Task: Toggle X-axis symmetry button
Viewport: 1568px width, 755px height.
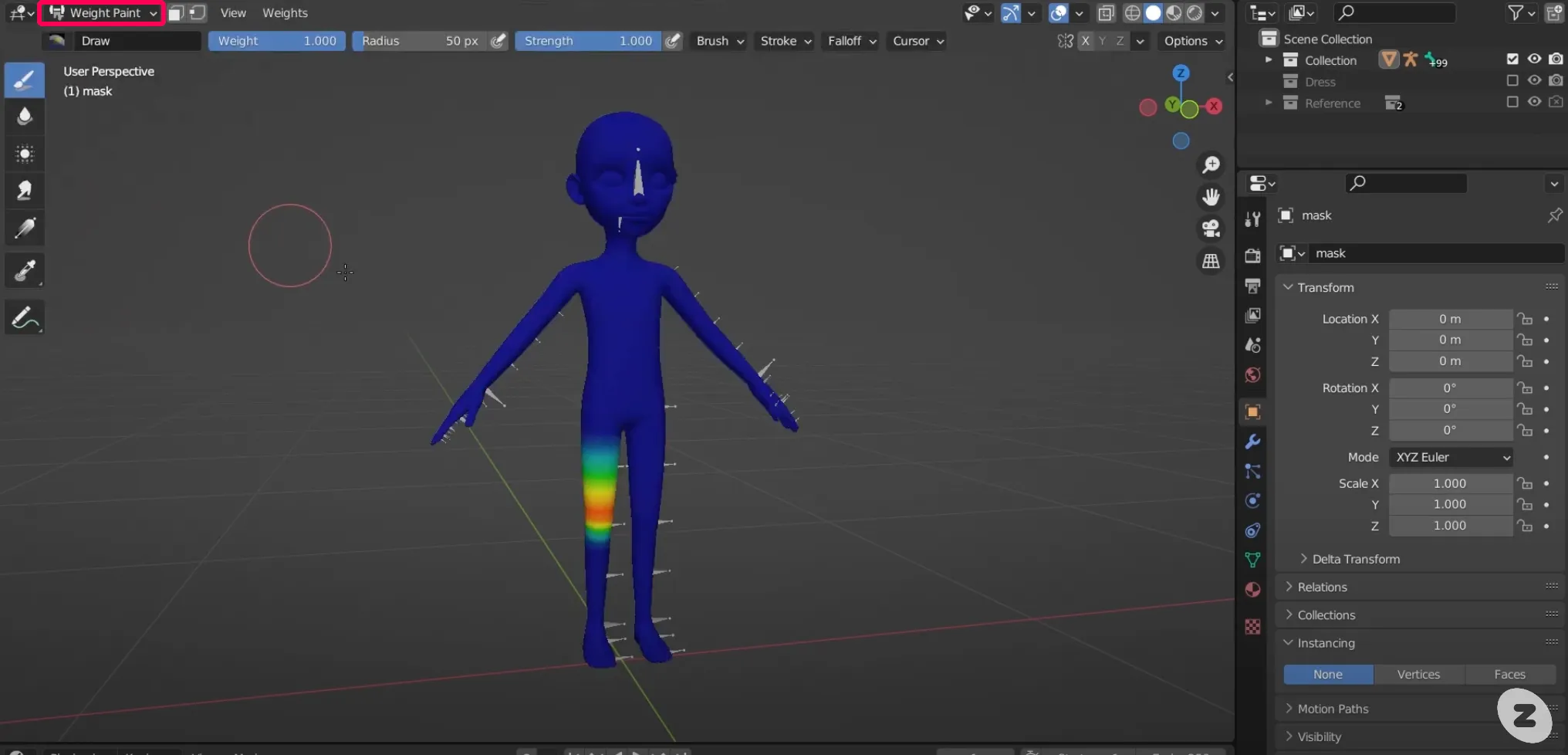Action: (1085, 41)
